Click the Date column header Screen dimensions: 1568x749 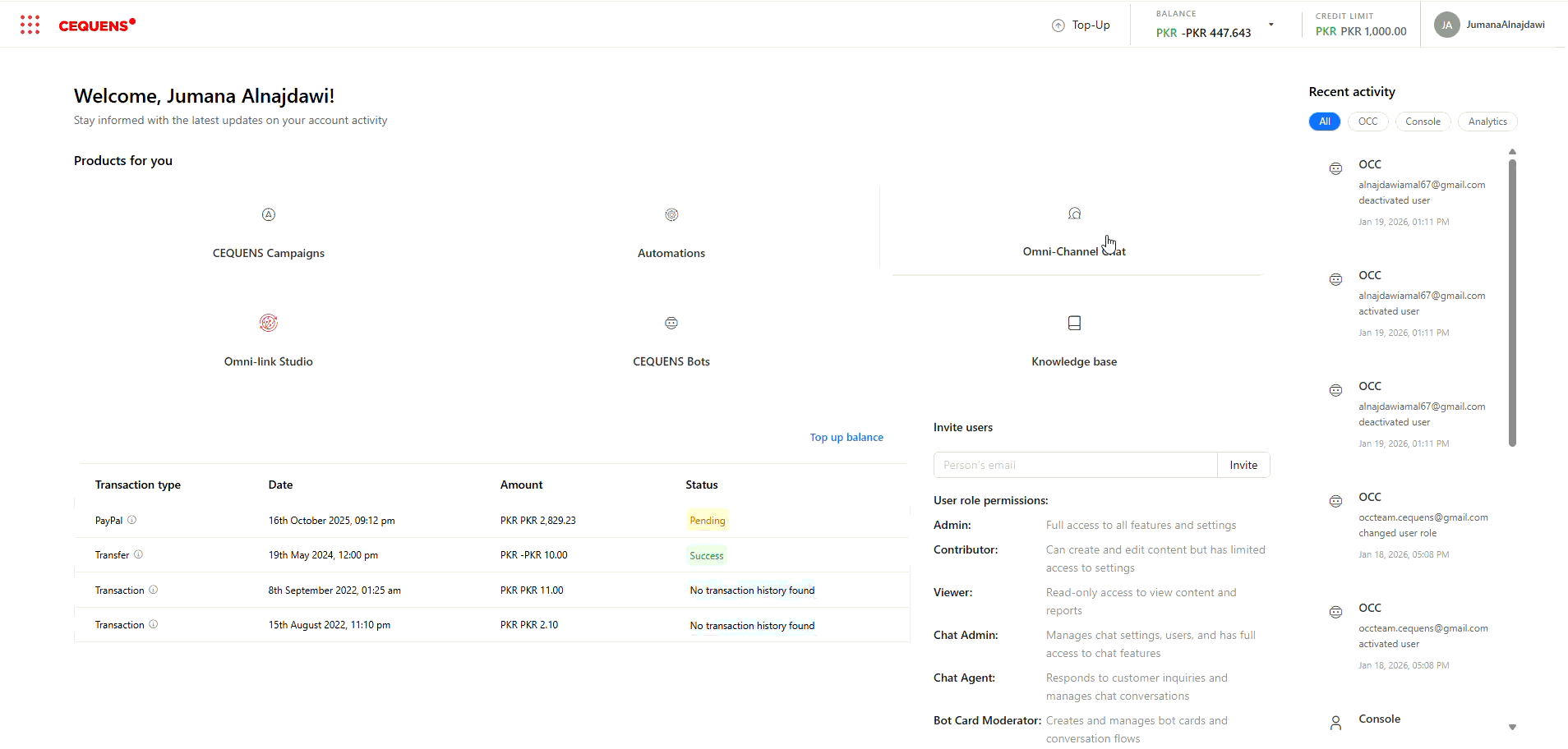click(280, 485)
